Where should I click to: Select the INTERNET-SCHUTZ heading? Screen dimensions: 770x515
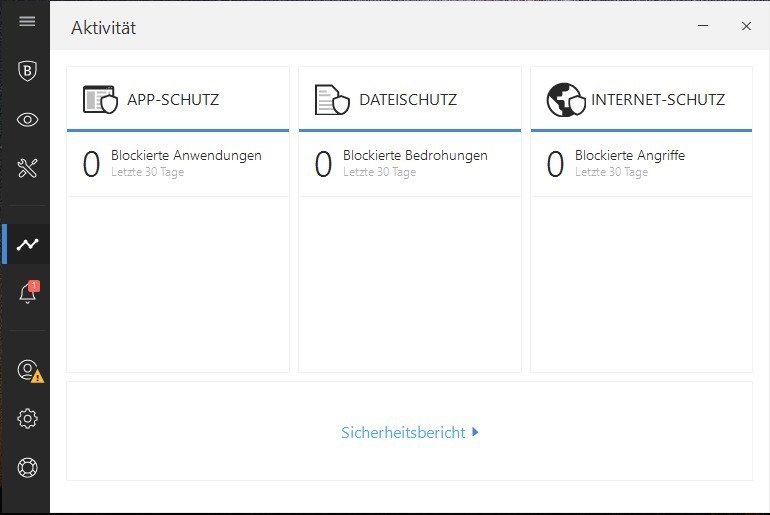(658, 100)
